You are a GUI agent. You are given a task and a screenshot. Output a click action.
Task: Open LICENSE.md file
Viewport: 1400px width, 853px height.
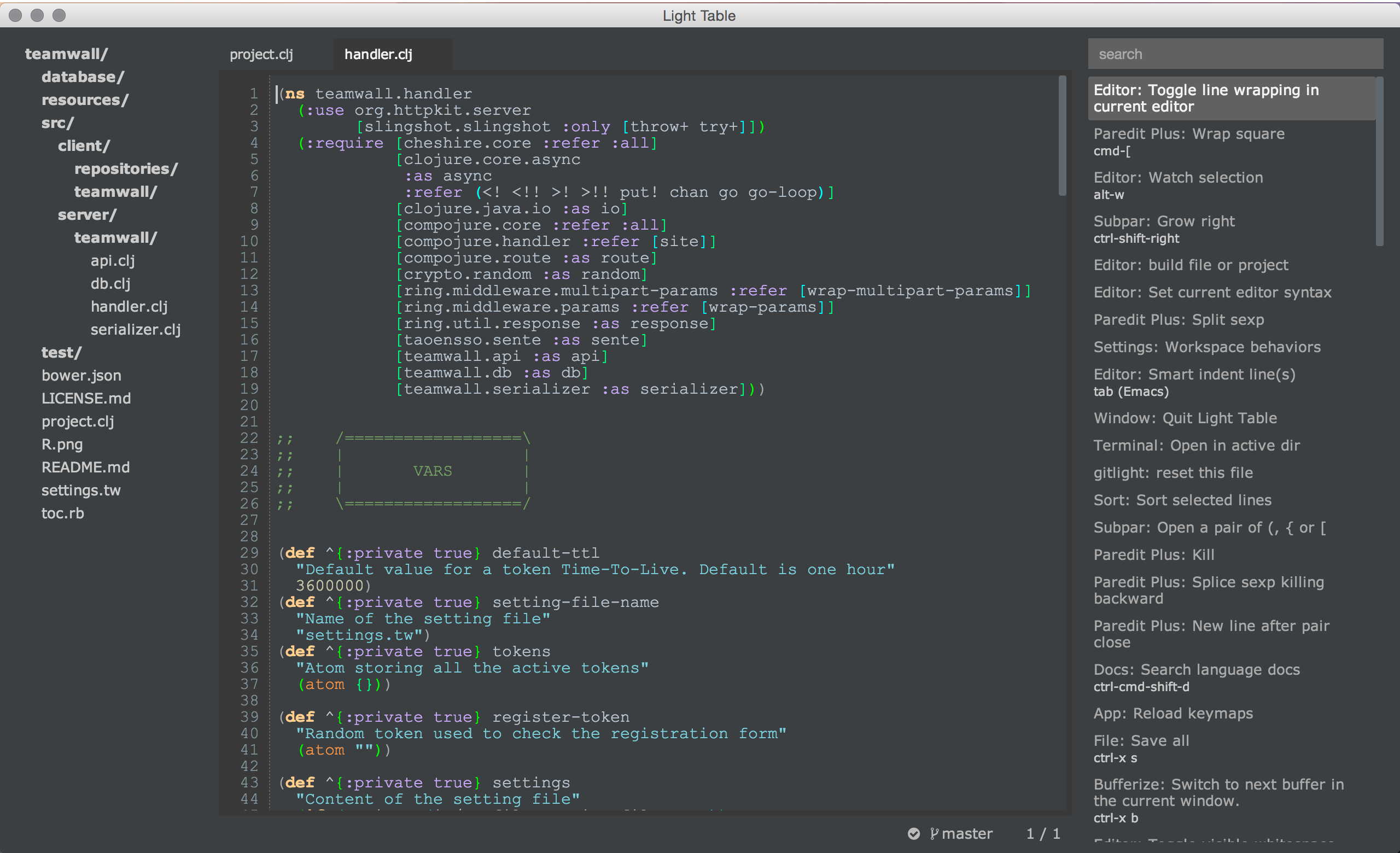(86, 398)
